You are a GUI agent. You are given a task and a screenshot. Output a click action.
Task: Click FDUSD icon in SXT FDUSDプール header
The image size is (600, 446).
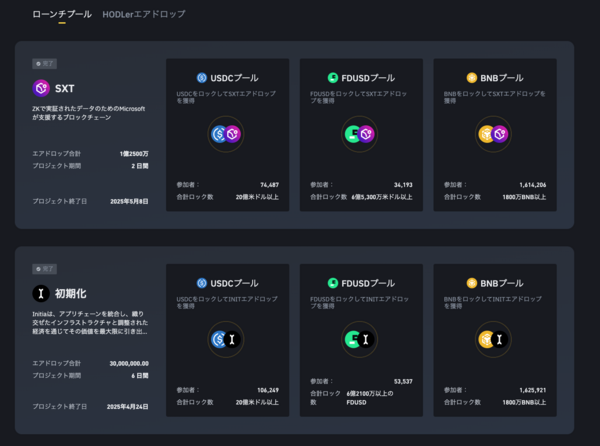tap(333, 77)
